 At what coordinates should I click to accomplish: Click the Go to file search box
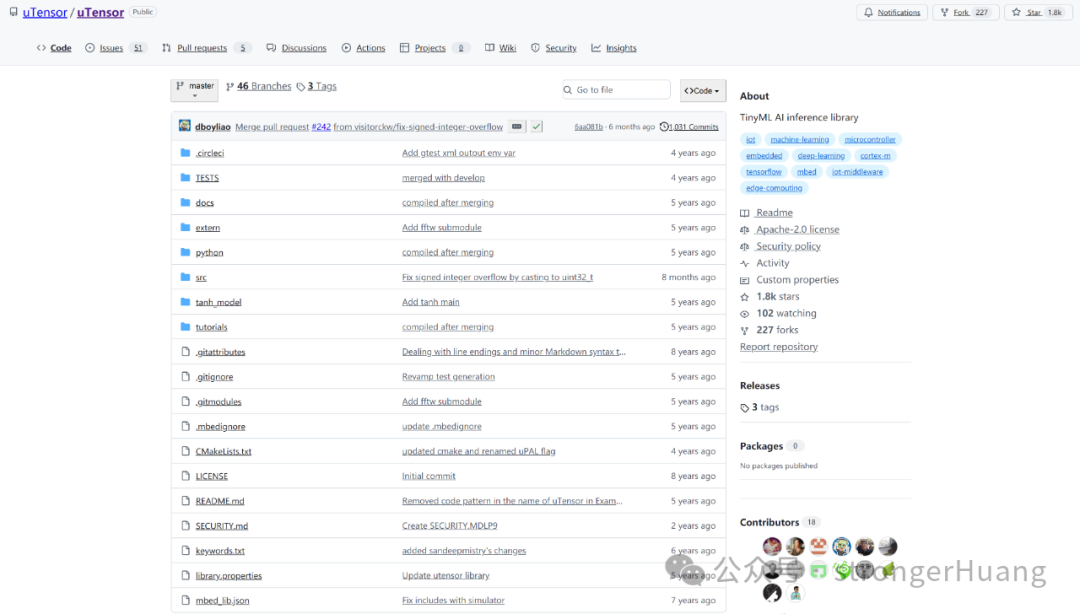point(615,89)
